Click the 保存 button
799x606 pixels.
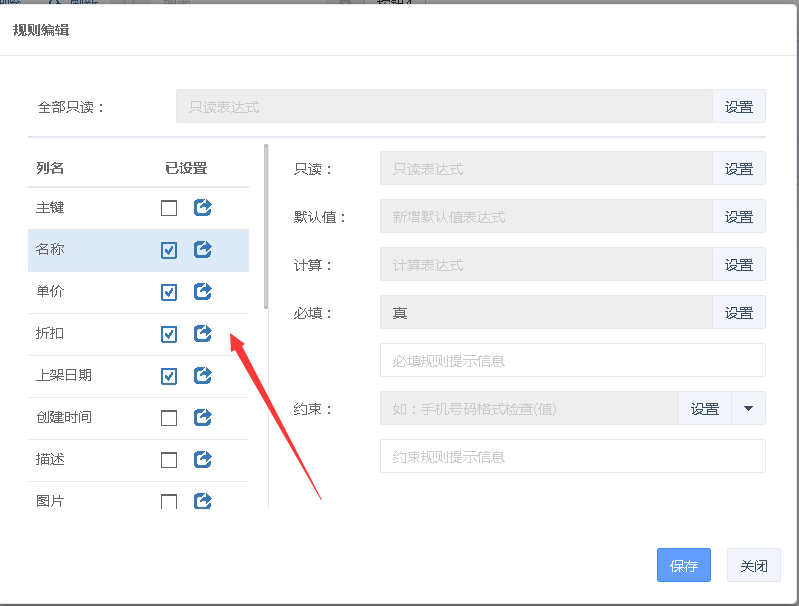[684, 565]
